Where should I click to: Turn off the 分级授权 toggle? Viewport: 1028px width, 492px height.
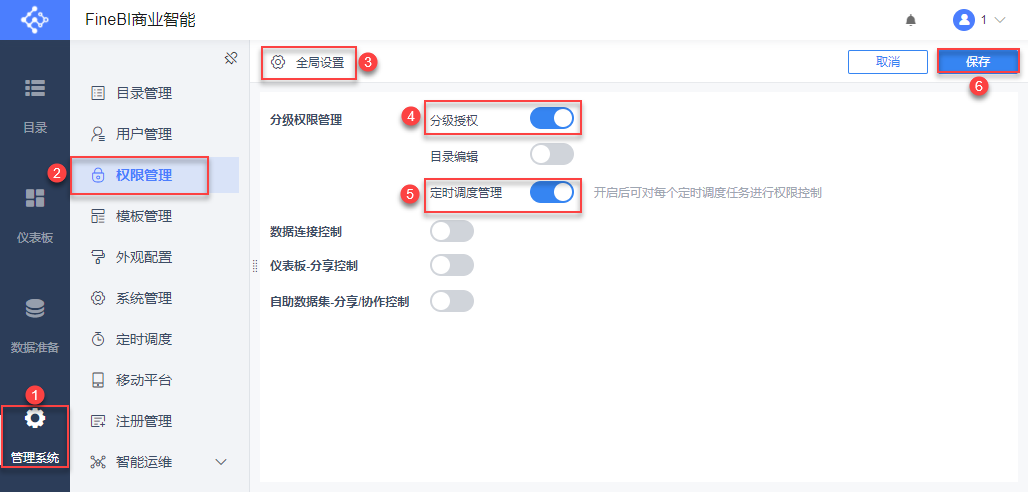[x=552, y=119]
